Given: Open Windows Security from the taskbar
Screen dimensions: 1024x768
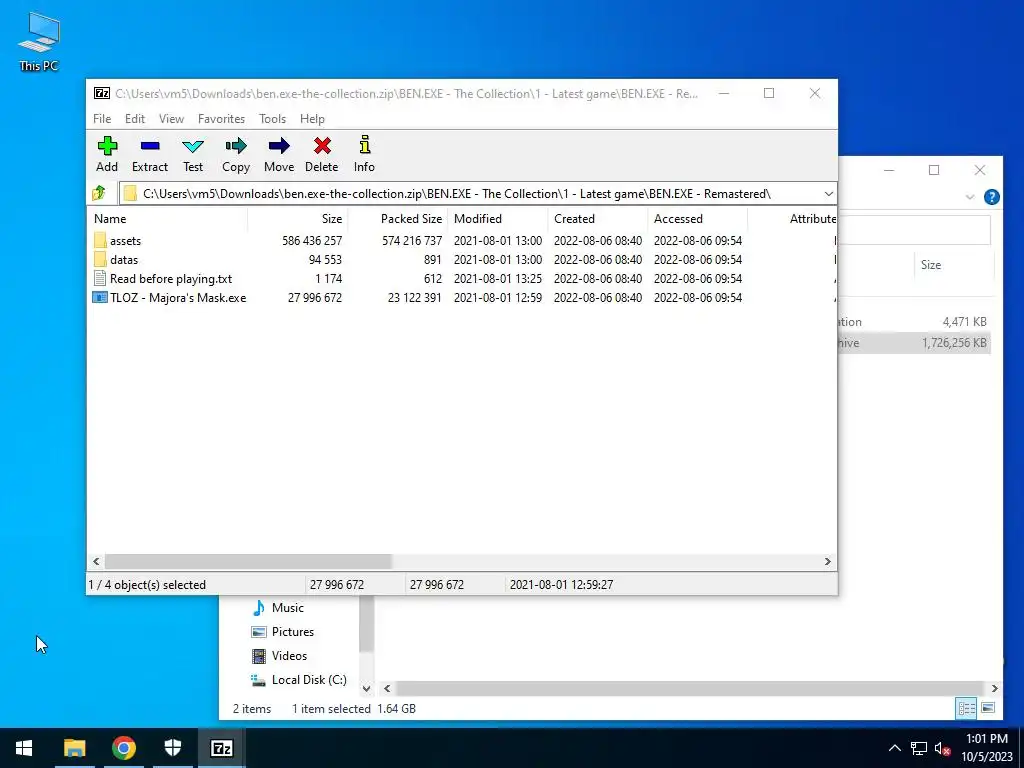Looking at the screenshot, I should (x=172, y=748).
